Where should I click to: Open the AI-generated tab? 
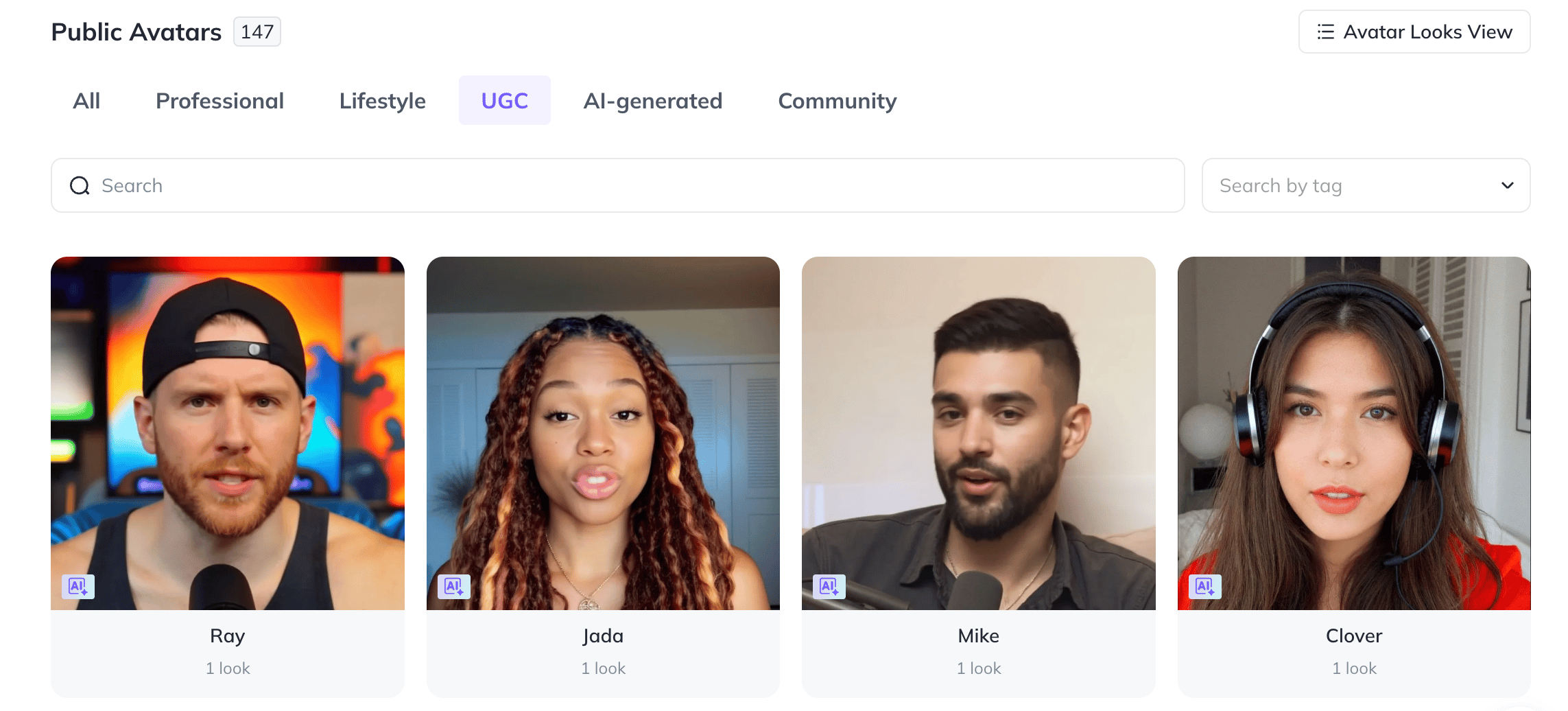pos(653,100)
